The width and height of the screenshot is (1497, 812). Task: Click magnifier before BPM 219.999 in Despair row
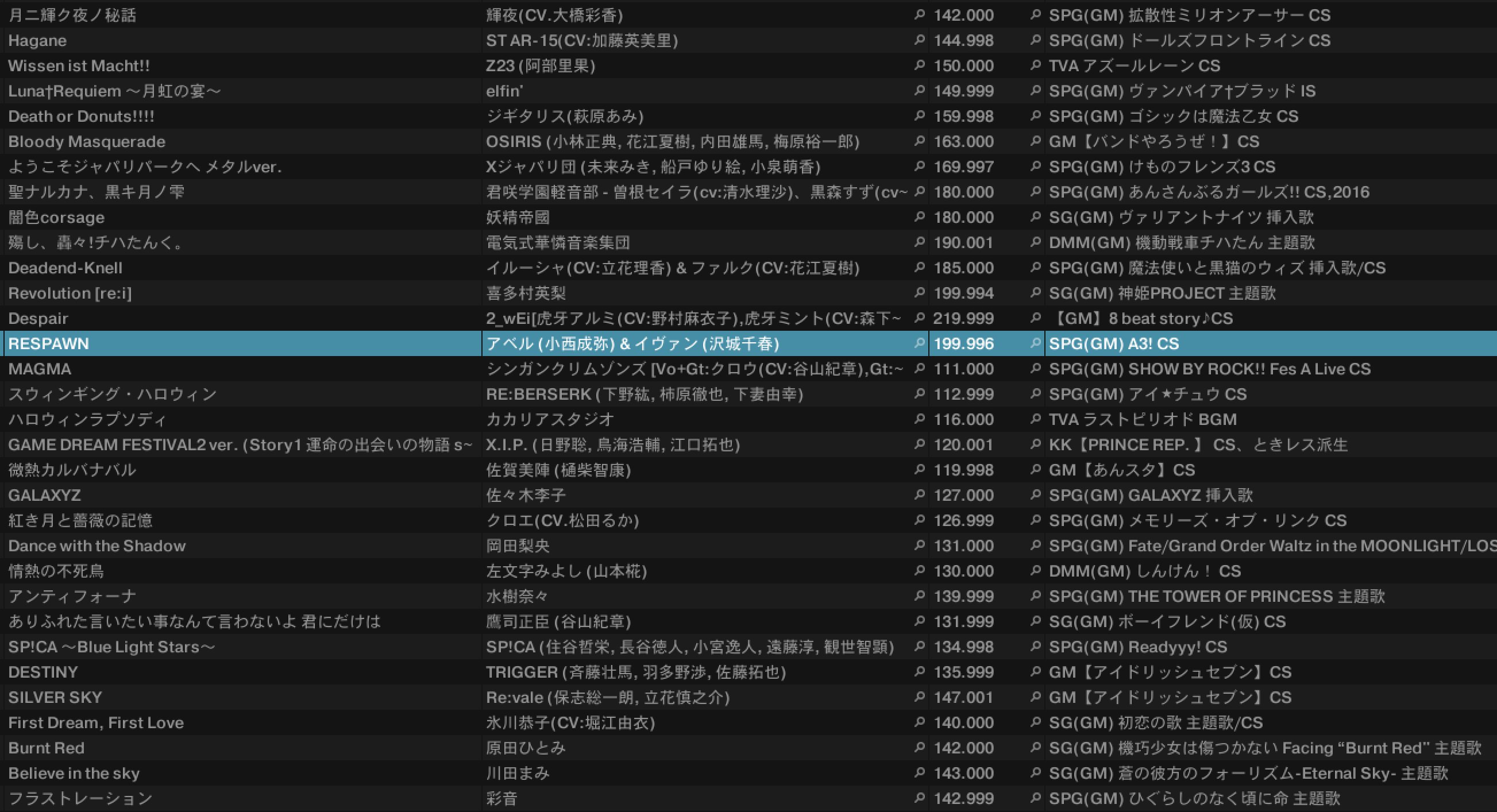click(x=919, y=318)
